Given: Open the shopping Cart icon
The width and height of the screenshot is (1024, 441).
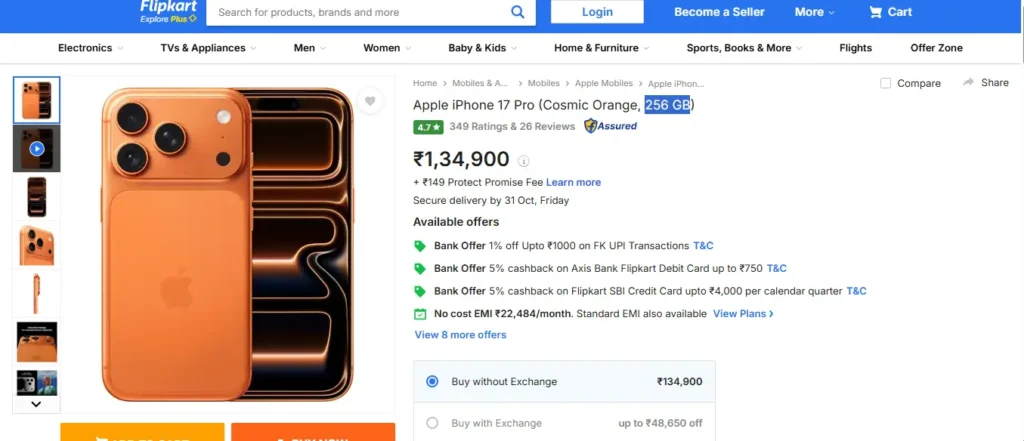Looking at the screenshot, I should pyautogui.click(x=876, y=12).
